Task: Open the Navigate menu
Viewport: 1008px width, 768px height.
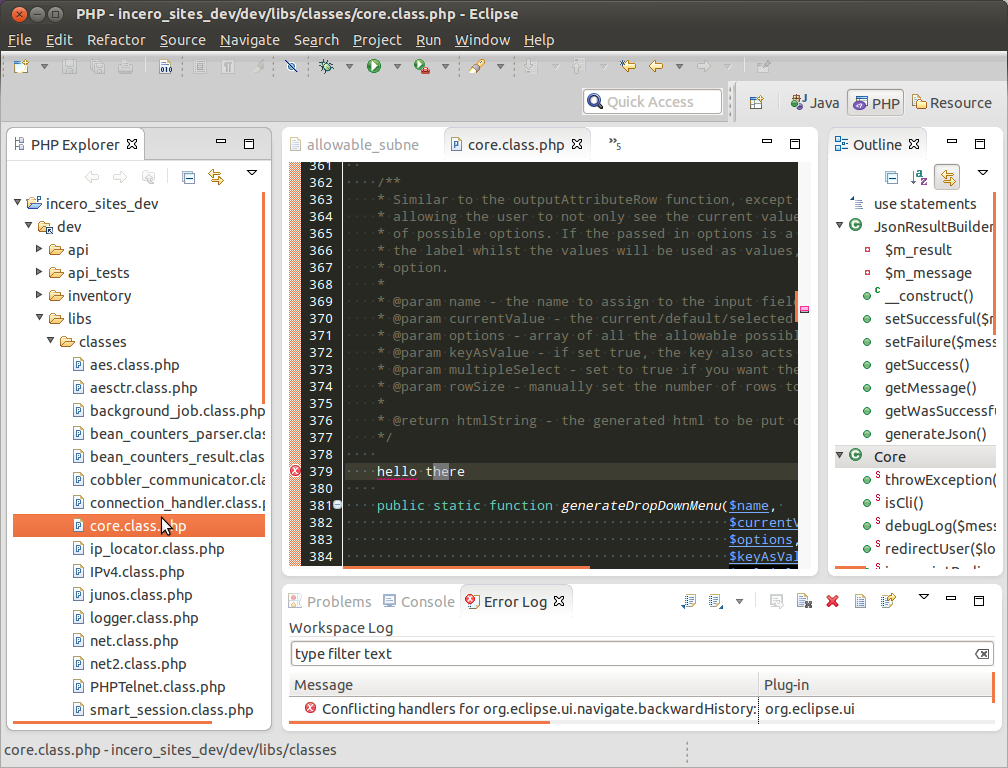Action: point(249,40)
